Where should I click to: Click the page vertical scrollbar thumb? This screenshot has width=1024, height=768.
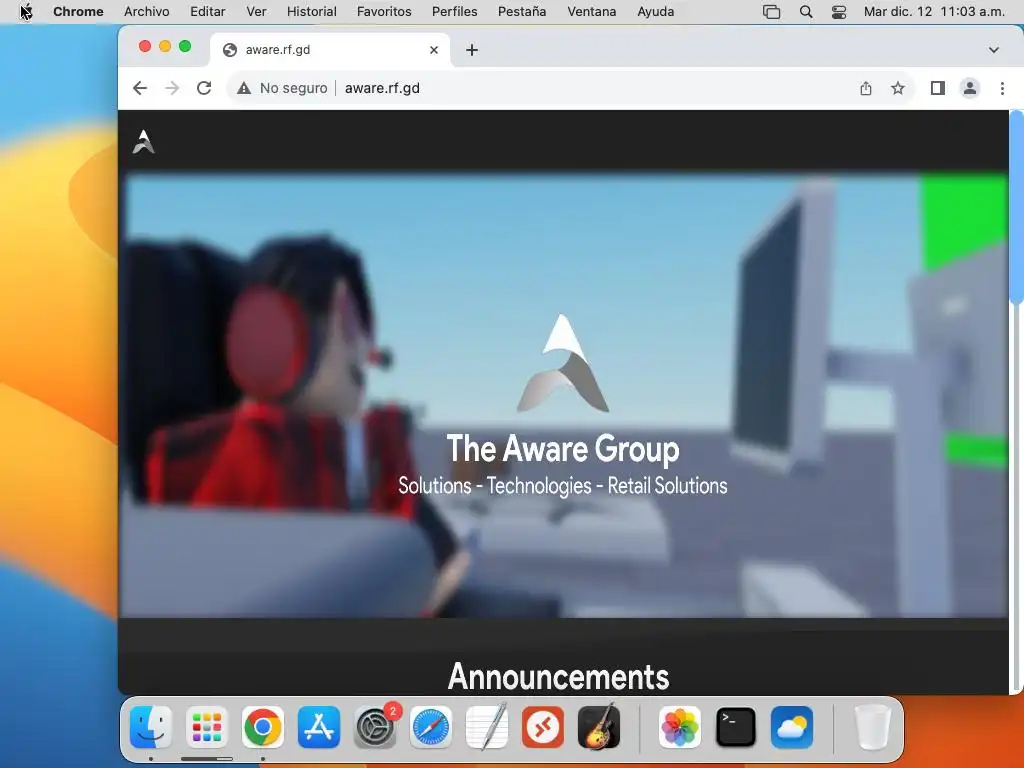click(1016, 207)
